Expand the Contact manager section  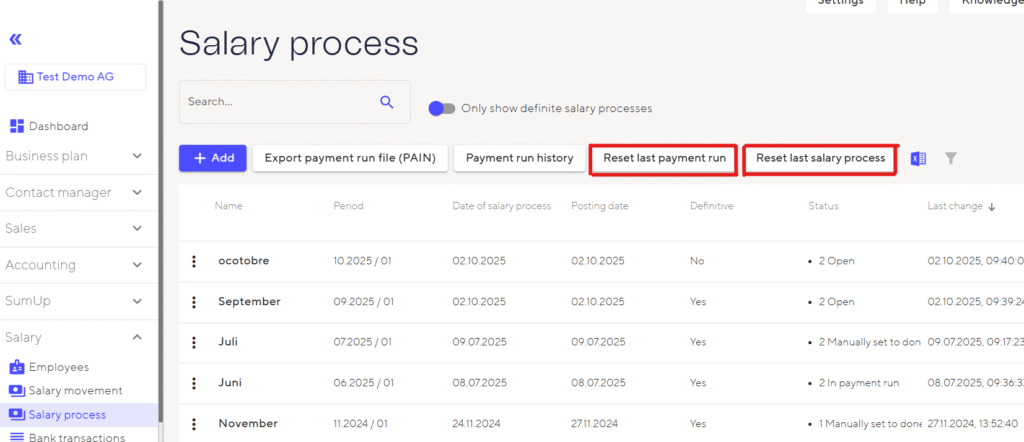click(x=137, y=192)
